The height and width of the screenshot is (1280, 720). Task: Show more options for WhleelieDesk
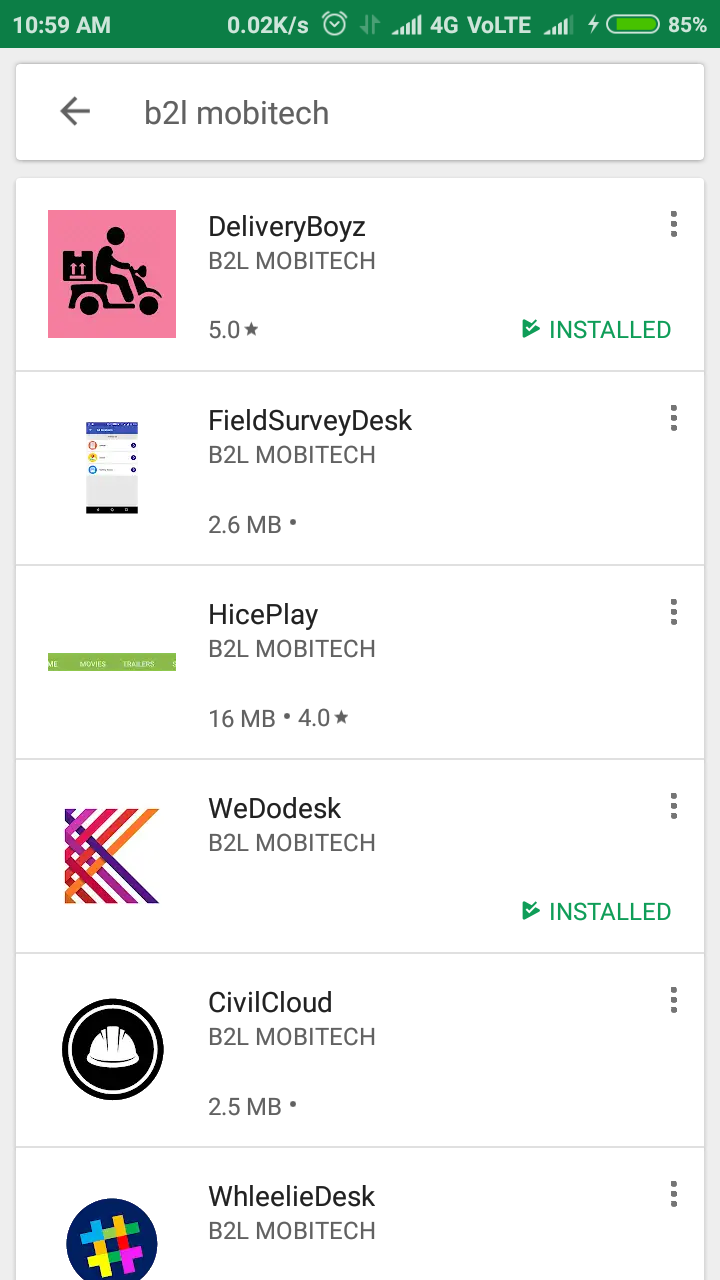point(673,1194)
